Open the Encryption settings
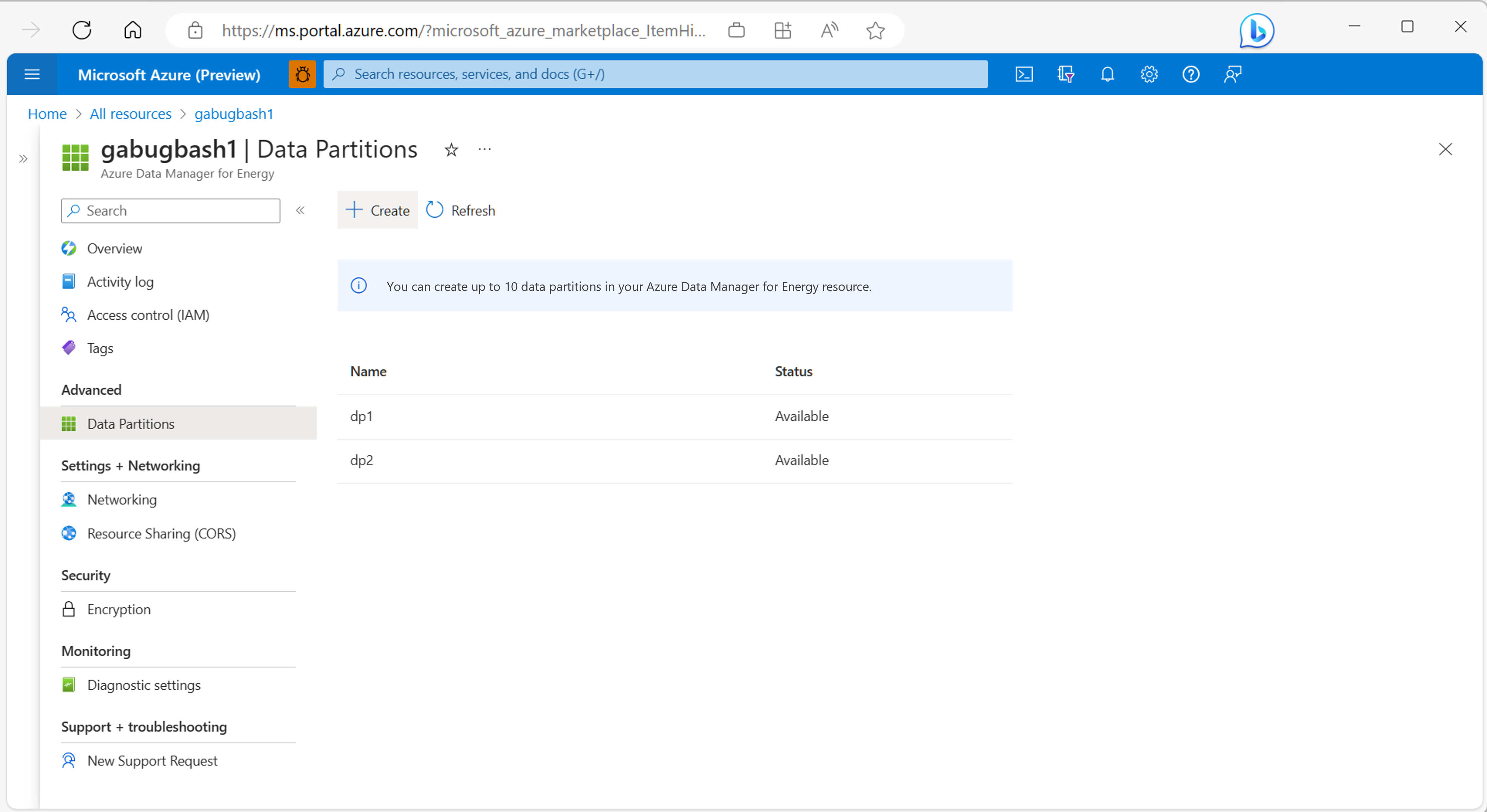Viewport: 1487px width, 812px height. (x=118, y=609)
